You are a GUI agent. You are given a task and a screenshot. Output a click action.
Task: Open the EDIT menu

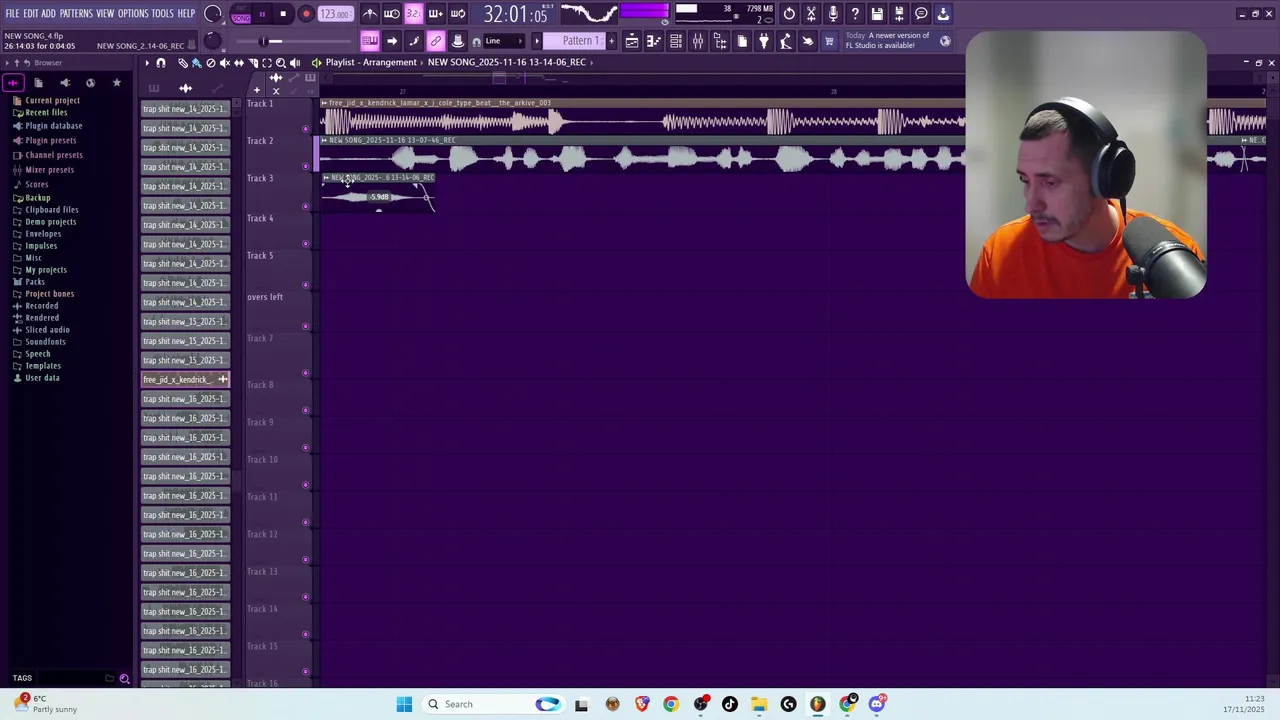point(30,14)
